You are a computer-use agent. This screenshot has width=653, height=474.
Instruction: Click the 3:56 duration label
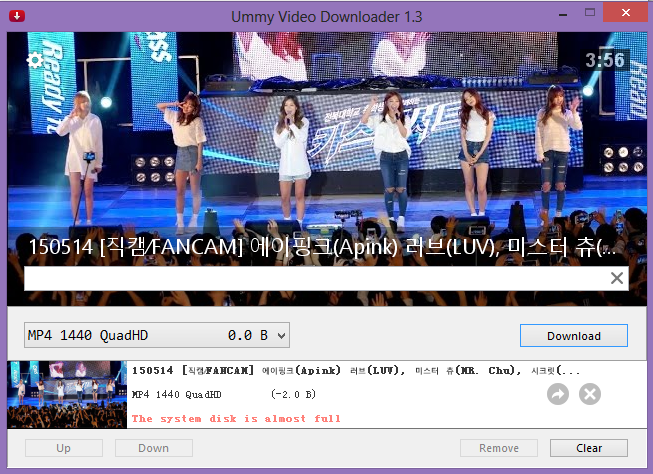tap(605, 60)
